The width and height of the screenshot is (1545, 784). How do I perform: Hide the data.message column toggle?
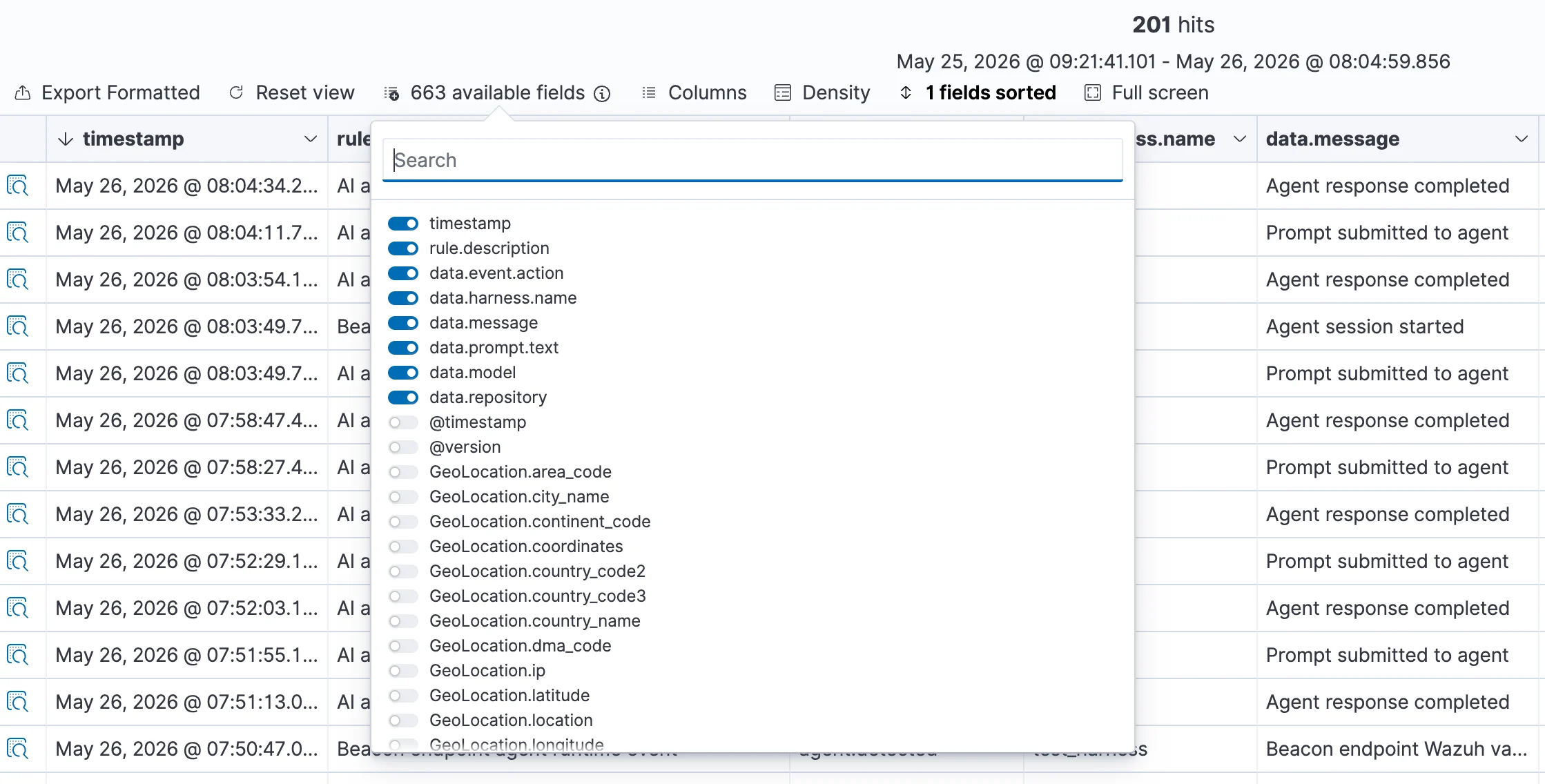coord(403,323)
